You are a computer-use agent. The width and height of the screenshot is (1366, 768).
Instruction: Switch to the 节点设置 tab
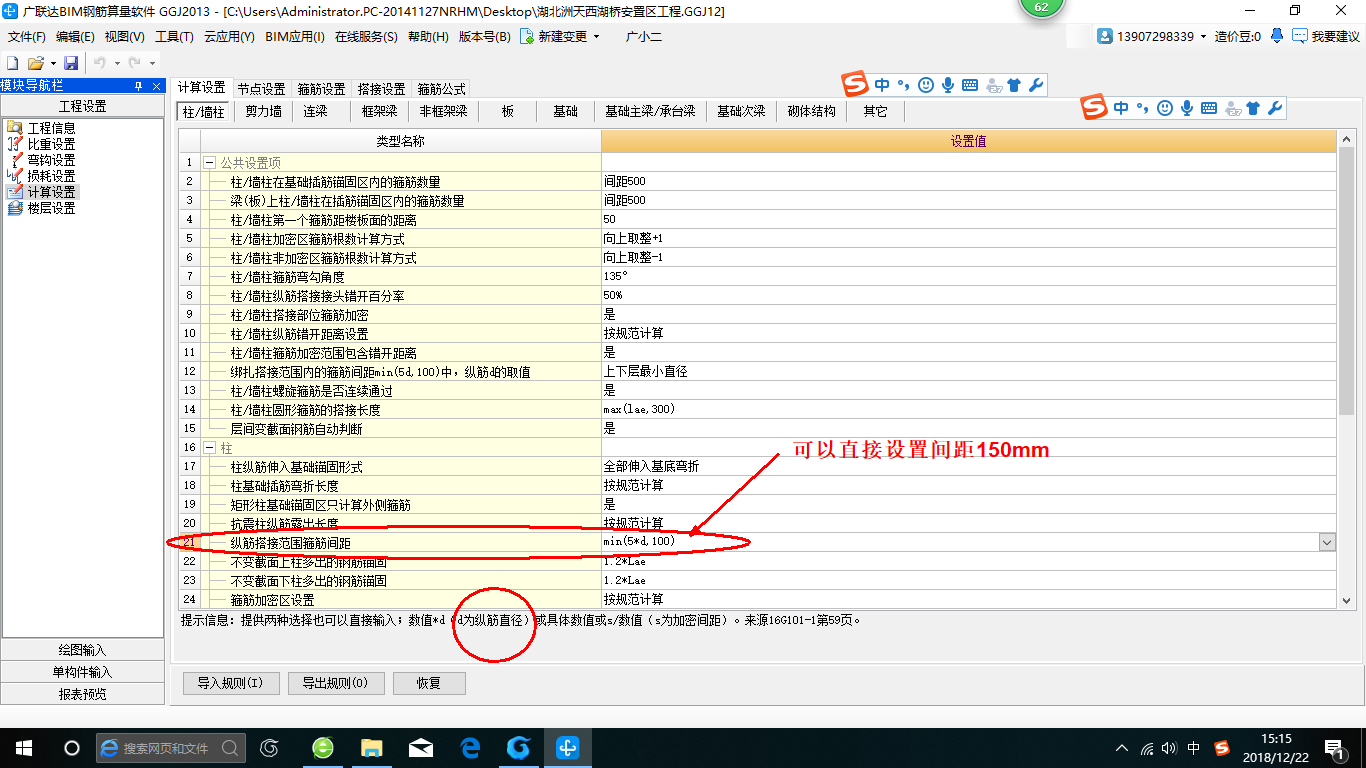(261, 89)
